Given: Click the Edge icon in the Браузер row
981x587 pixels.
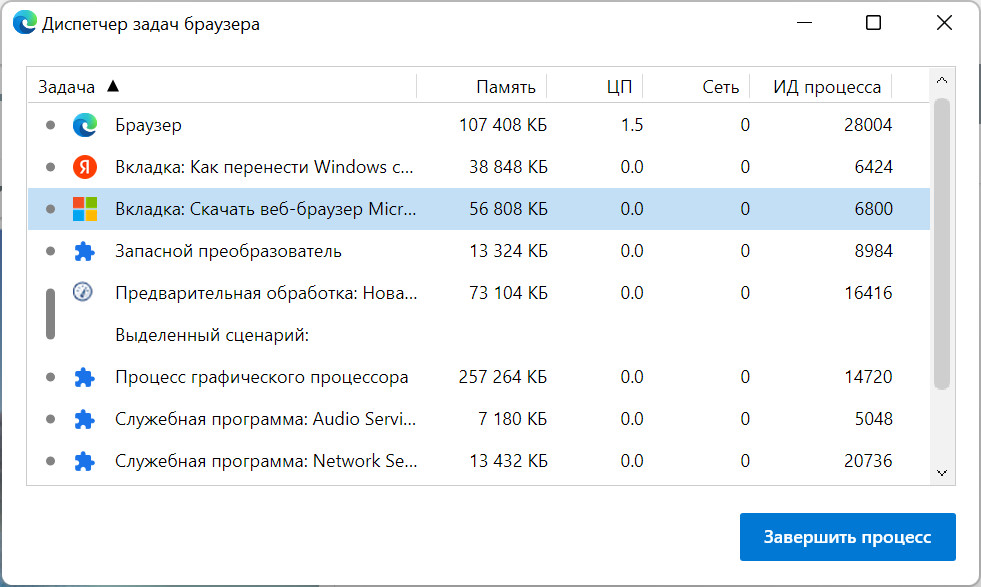Looking at the screenshot, I should pos(85,125).
